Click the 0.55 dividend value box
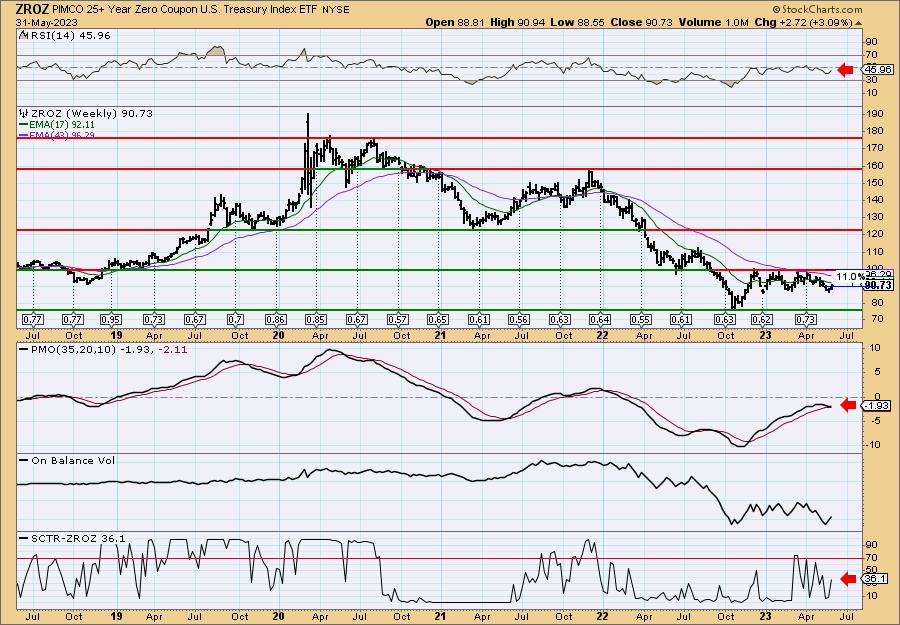Viewport: 900px width, 625px height. (641, 319)
